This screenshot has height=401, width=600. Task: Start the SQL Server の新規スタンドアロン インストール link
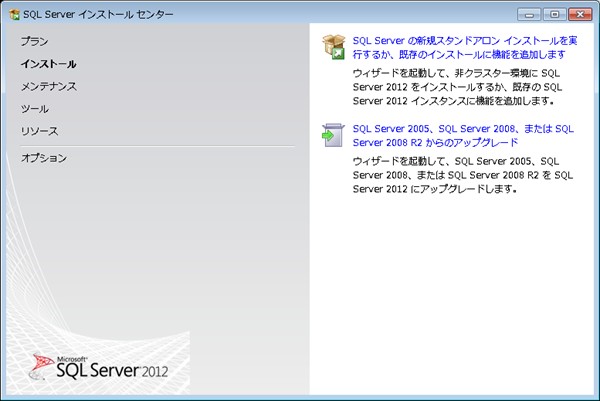[x=465, y=47]
